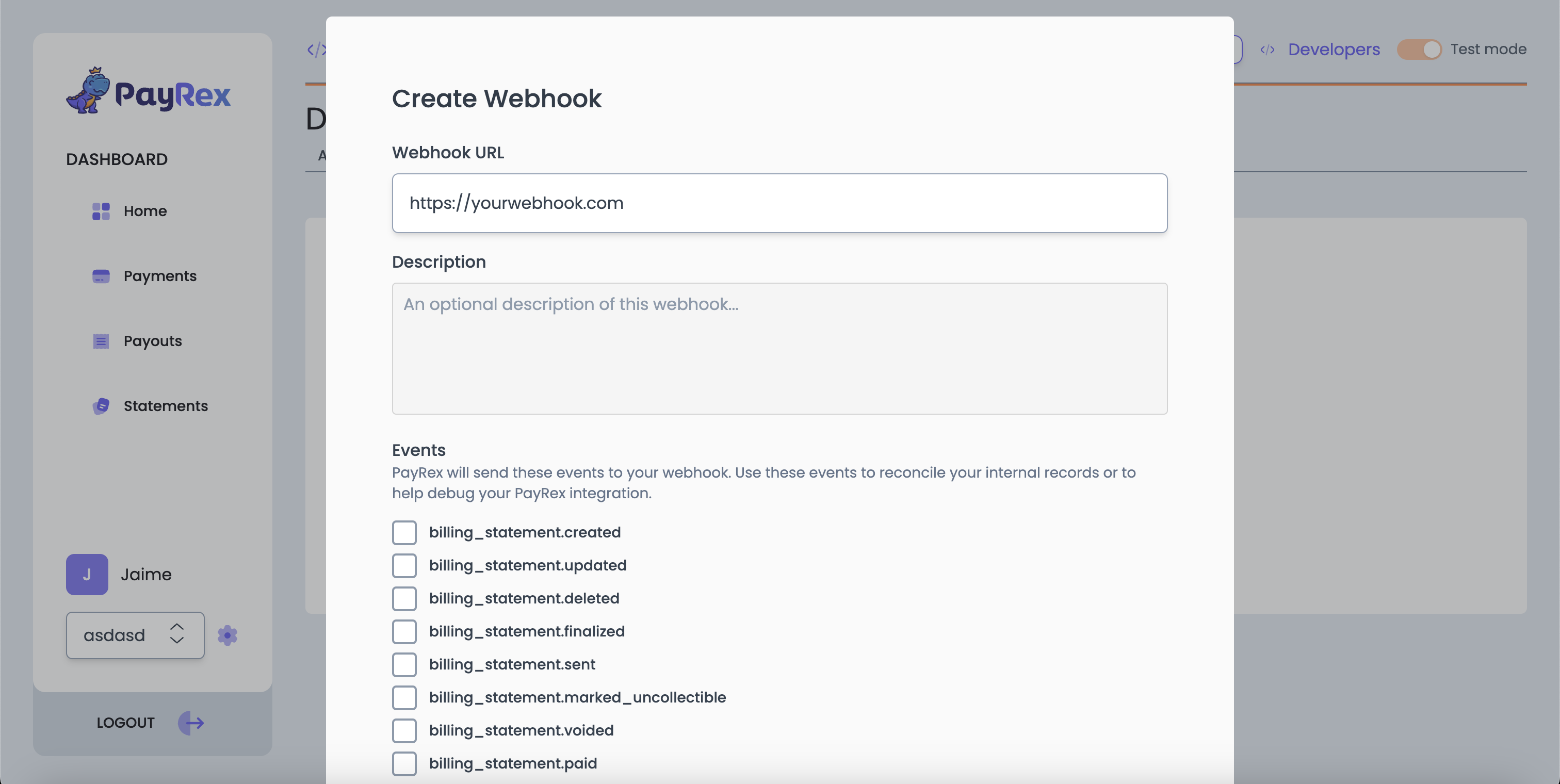The width and height of the screenshot is (1560, 784).
Task: Expand the workspace selector chevrons
Action: click(176, 635)
